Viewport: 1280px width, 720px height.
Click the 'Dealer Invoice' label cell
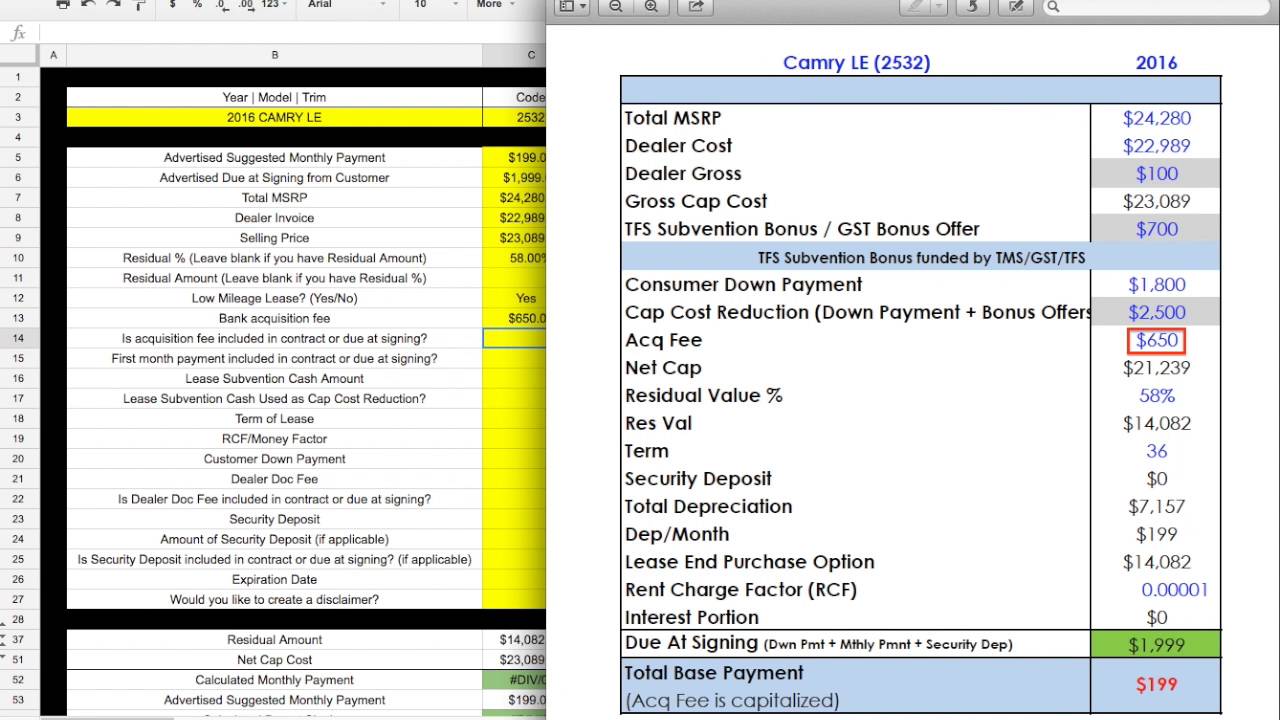click(x=274, y=217)
